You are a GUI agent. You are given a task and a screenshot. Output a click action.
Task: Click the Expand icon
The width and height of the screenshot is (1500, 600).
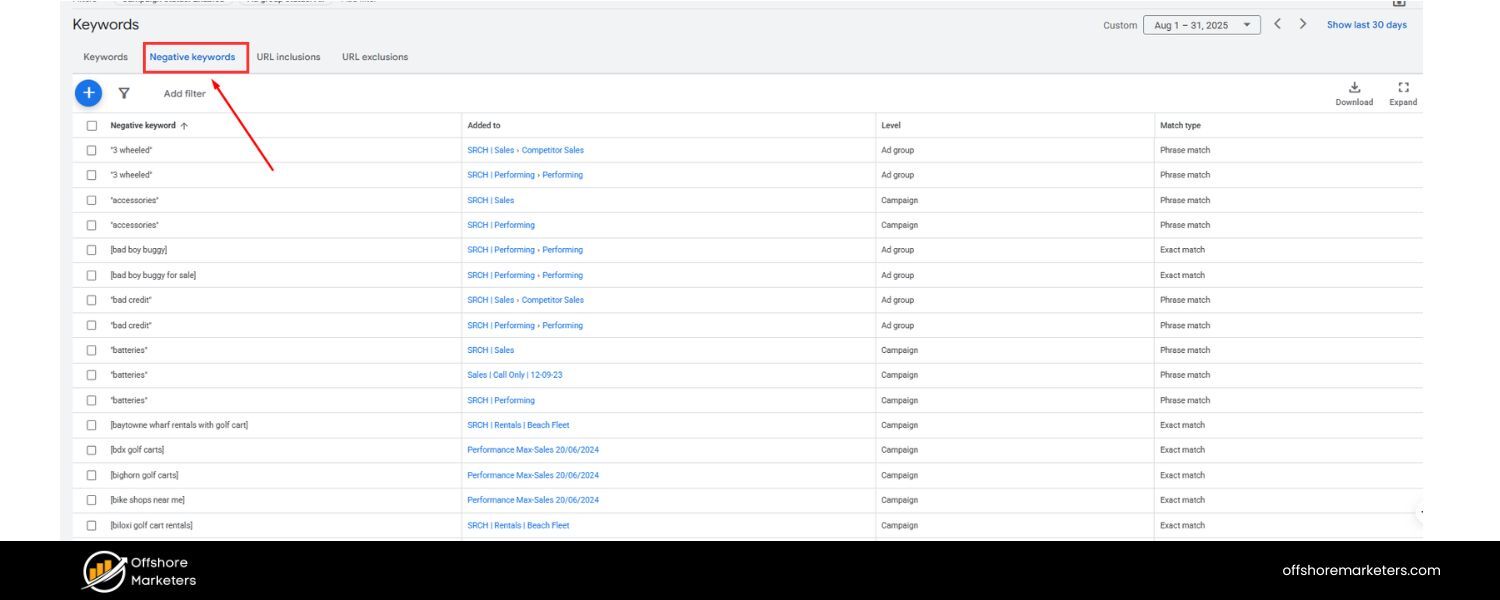point(1403,90)
